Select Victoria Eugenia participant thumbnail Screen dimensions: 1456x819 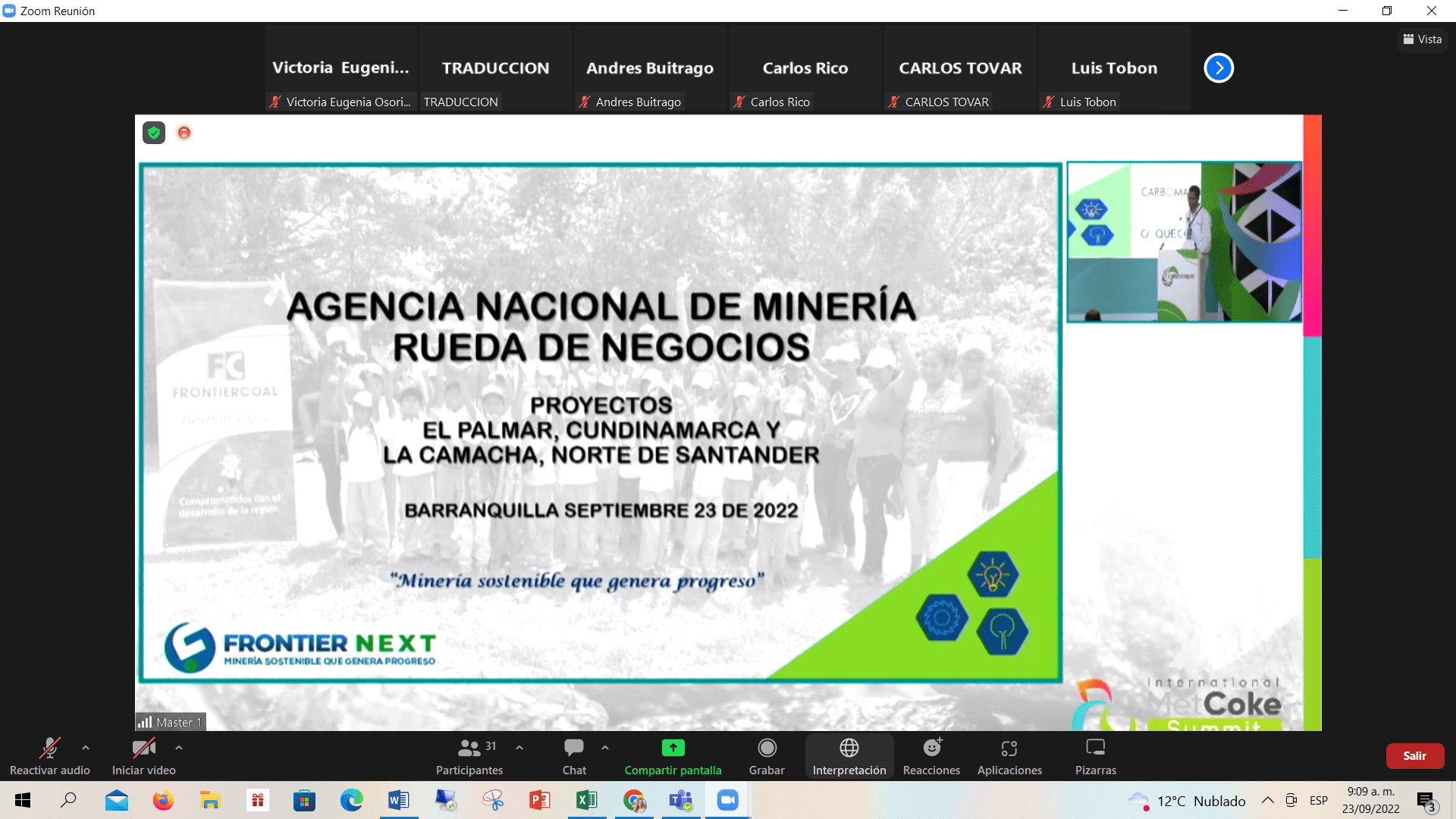coord(341,68)
